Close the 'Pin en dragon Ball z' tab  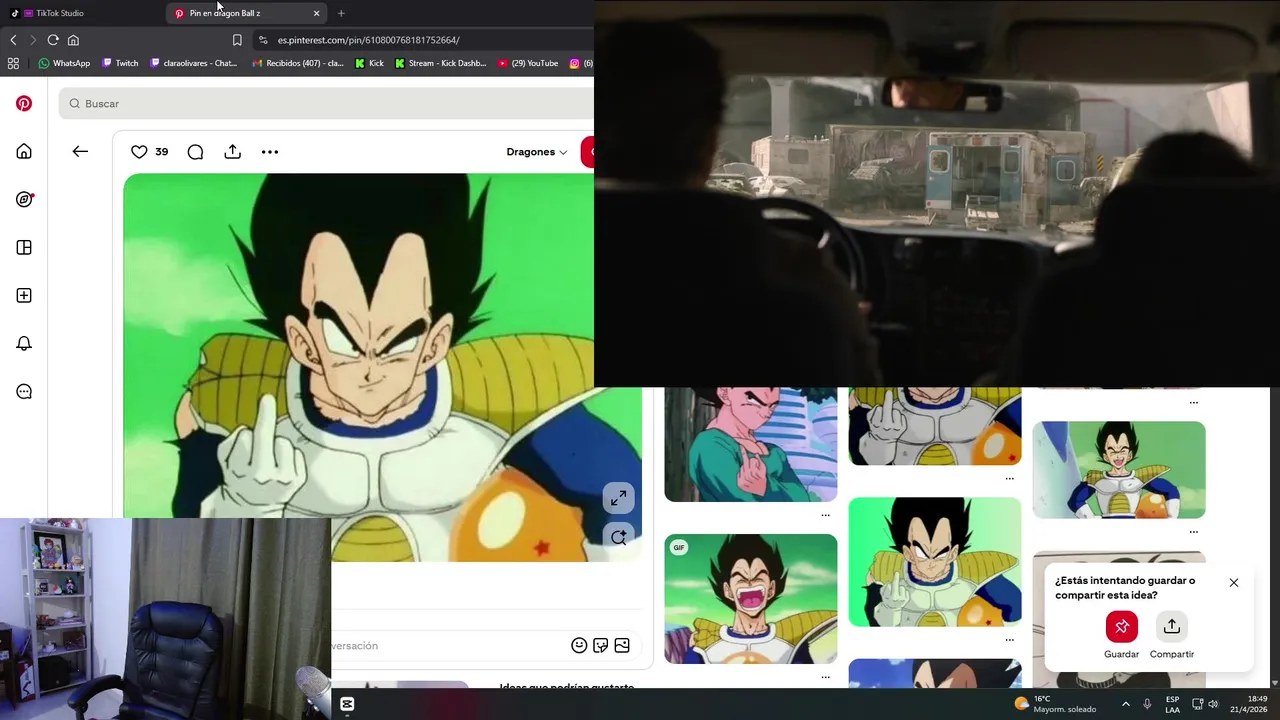click(x=317, y=13)
